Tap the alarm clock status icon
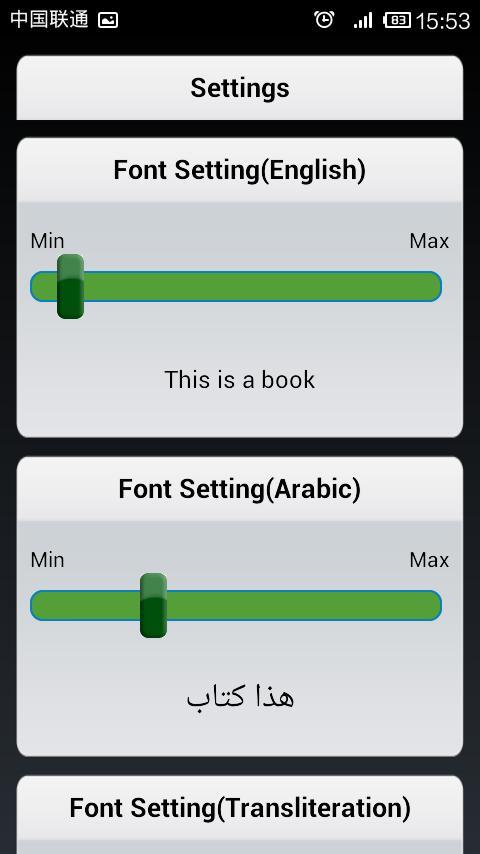480x854 pixels. click(x=324, y=20)
